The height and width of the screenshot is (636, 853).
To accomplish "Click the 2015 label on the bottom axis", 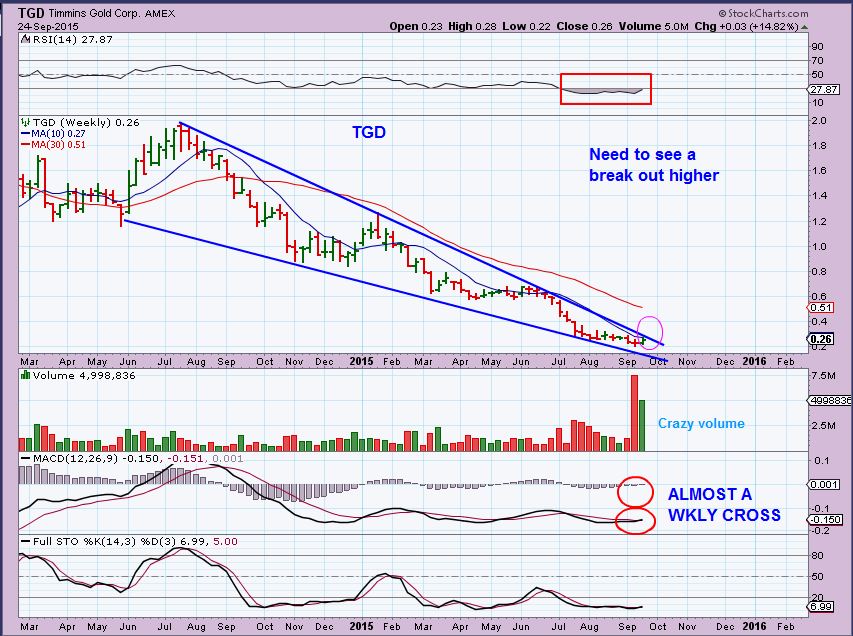I will pyautogui.click(x=361, y=626).
